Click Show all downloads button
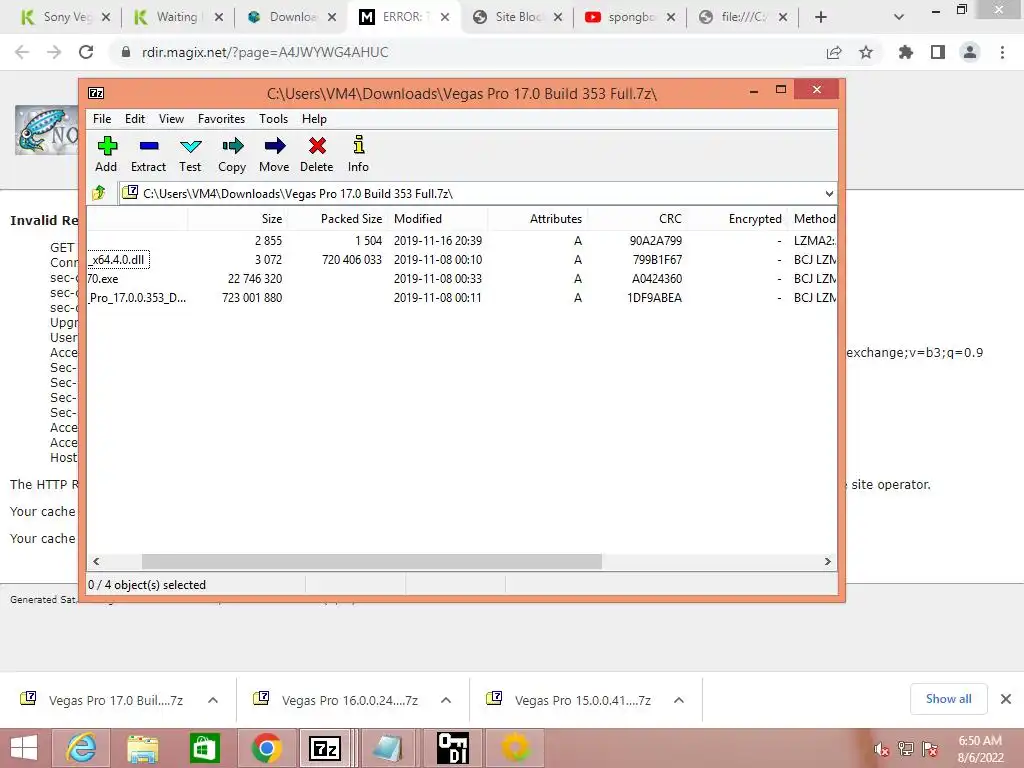The width and height of the screenshot is (1024, 768). click(x=949, y=699)
